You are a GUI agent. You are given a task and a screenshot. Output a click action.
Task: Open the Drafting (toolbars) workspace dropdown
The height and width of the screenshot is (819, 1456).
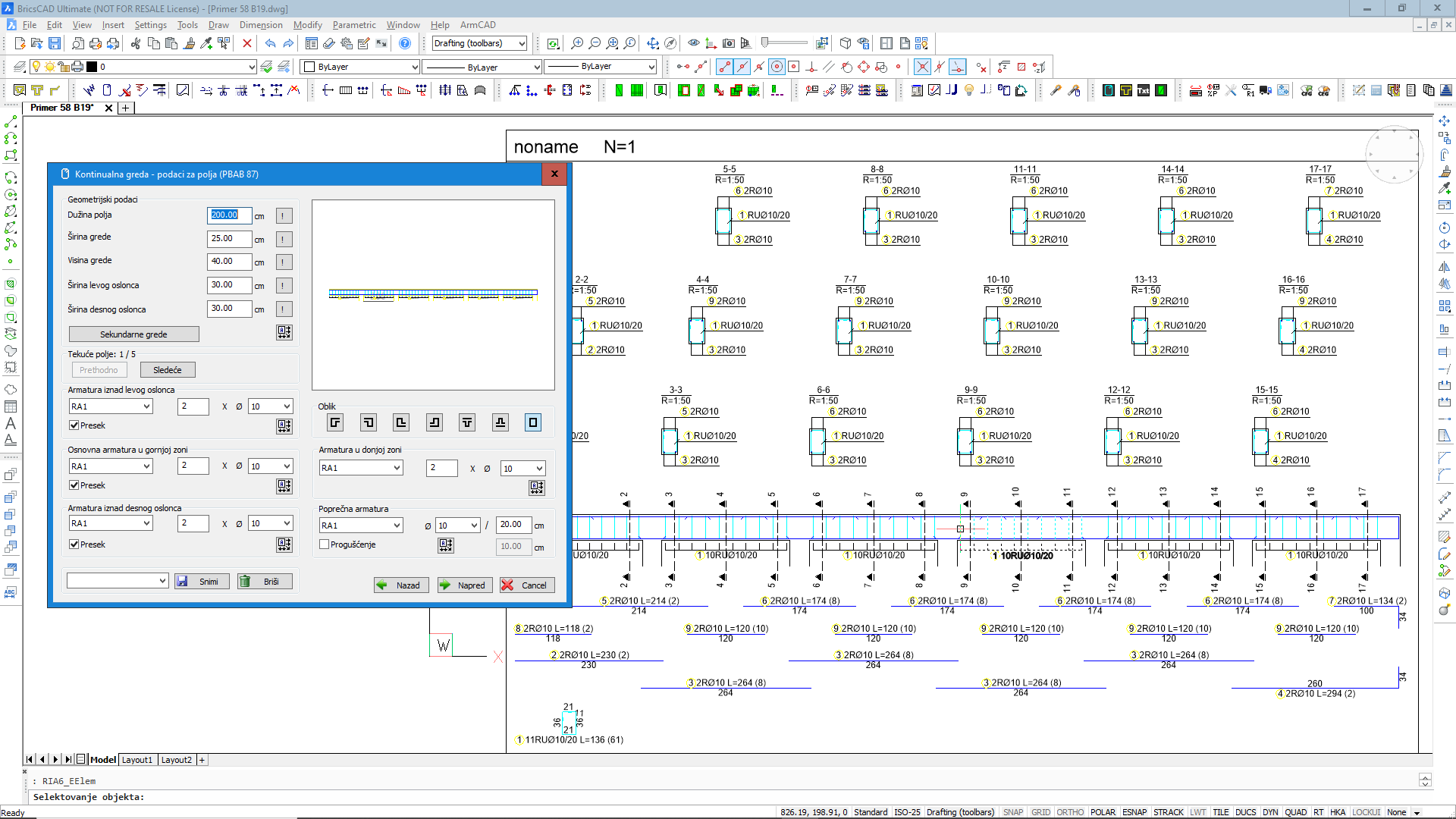coord(479,43)
